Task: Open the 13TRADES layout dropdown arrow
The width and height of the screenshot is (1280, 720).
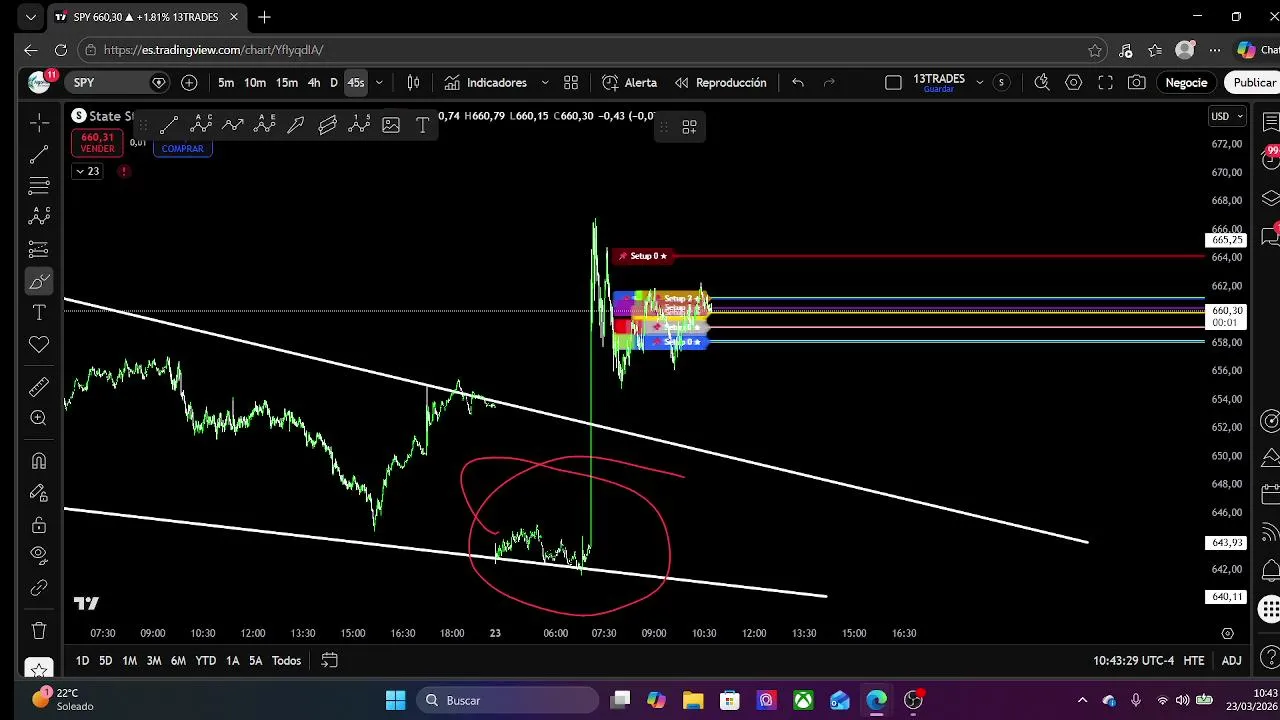Action: [979, 83]
